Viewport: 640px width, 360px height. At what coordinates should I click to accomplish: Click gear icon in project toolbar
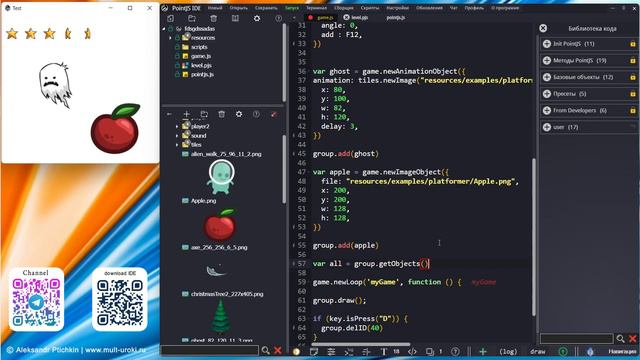(257, 18)
